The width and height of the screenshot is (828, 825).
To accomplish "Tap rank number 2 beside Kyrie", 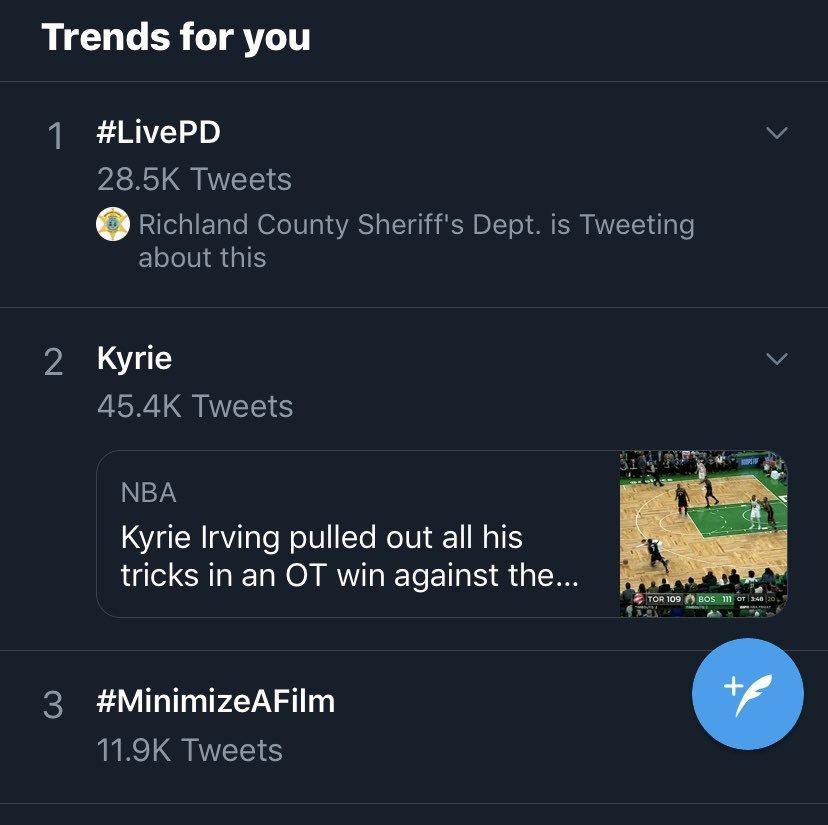I will pyautogui.click(x=54, y=362).
